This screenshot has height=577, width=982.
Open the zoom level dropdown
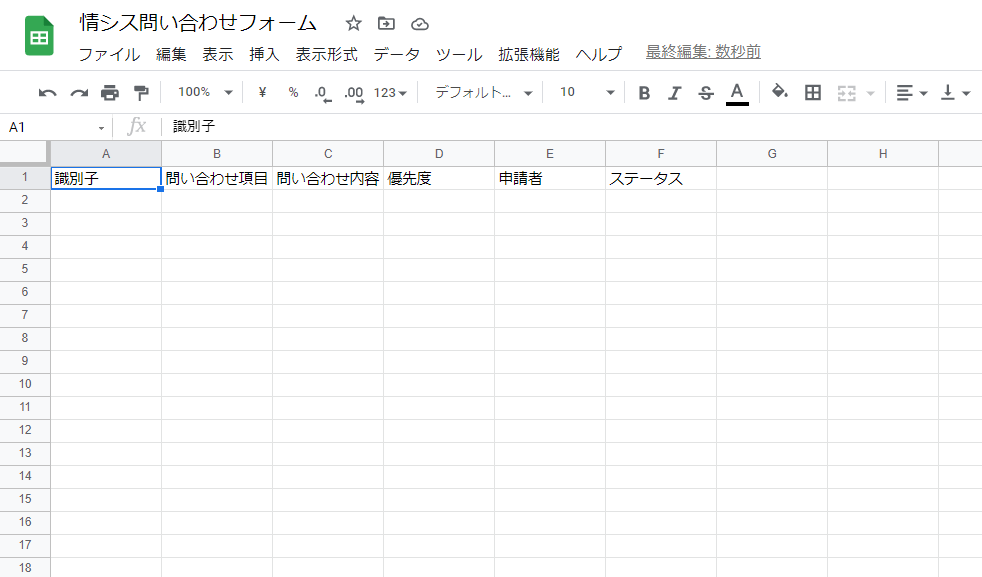point(203,91)
